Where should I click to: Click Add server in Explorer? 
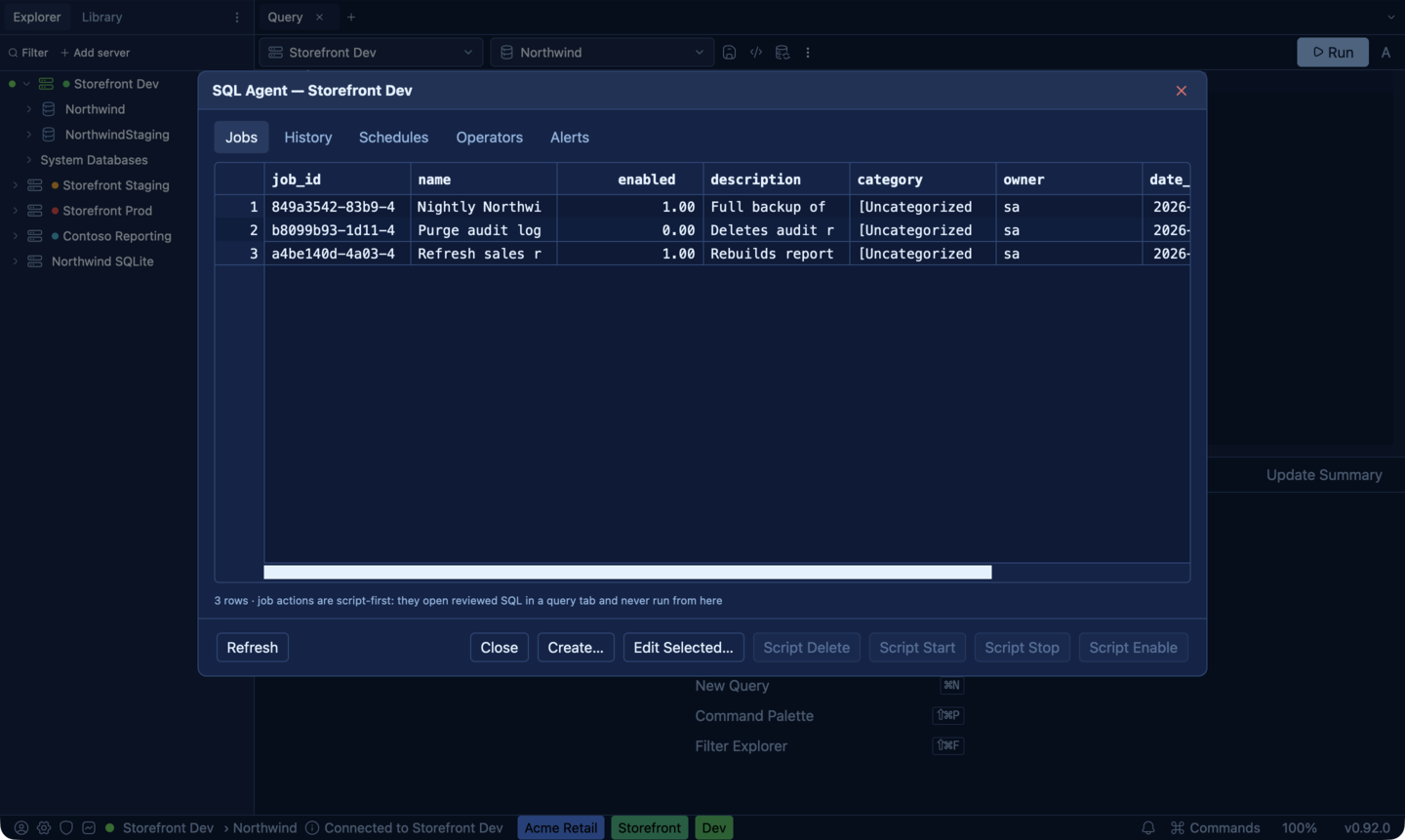96,53
